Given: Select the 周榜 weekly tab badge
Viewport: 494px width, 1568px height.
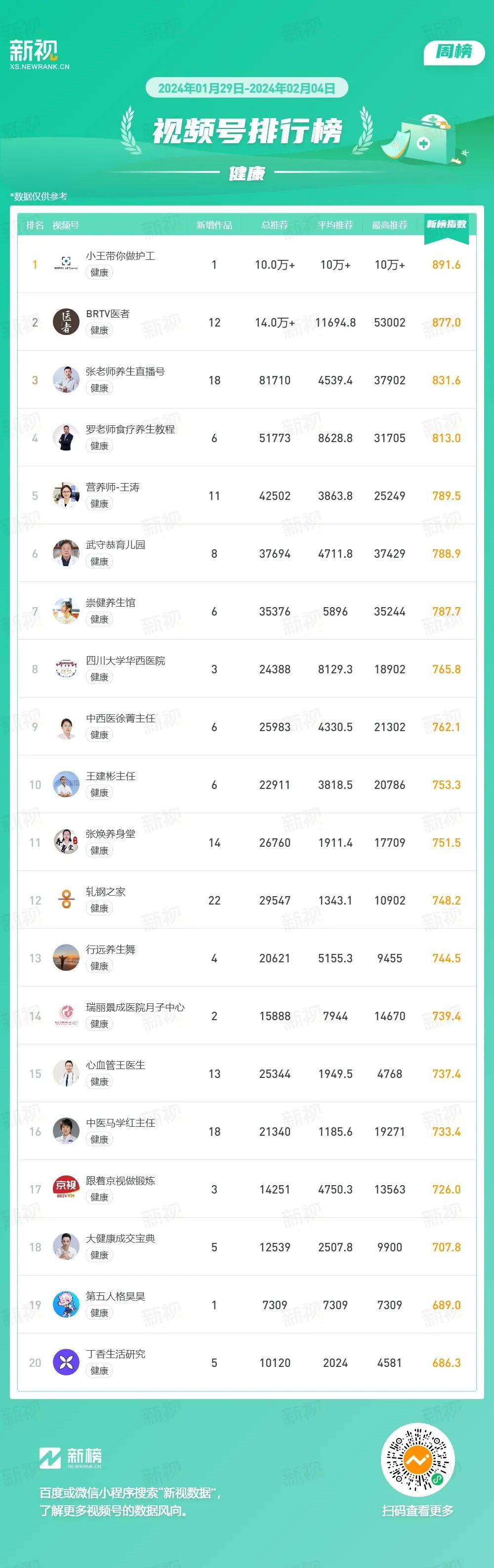Looking at the screenshot, I should 454,52.
